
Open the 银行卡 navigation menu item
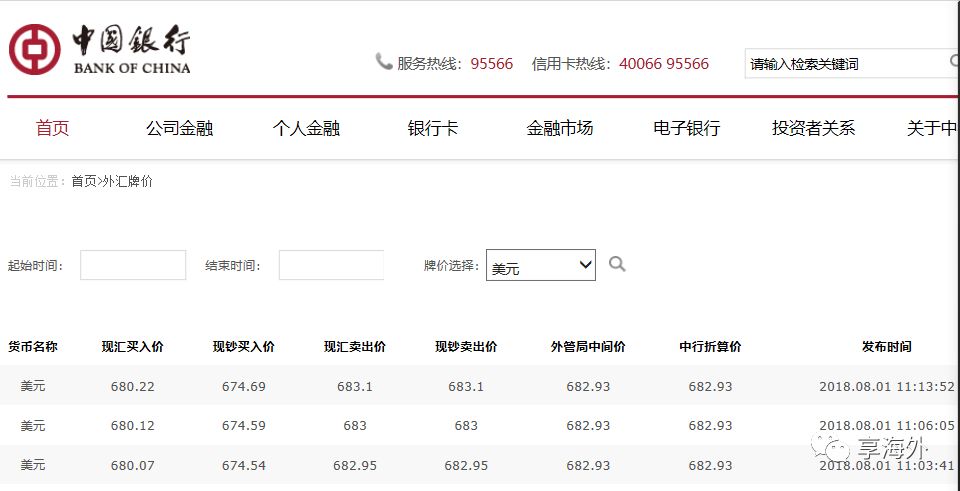pyautogui.click(x=433, y=129)
